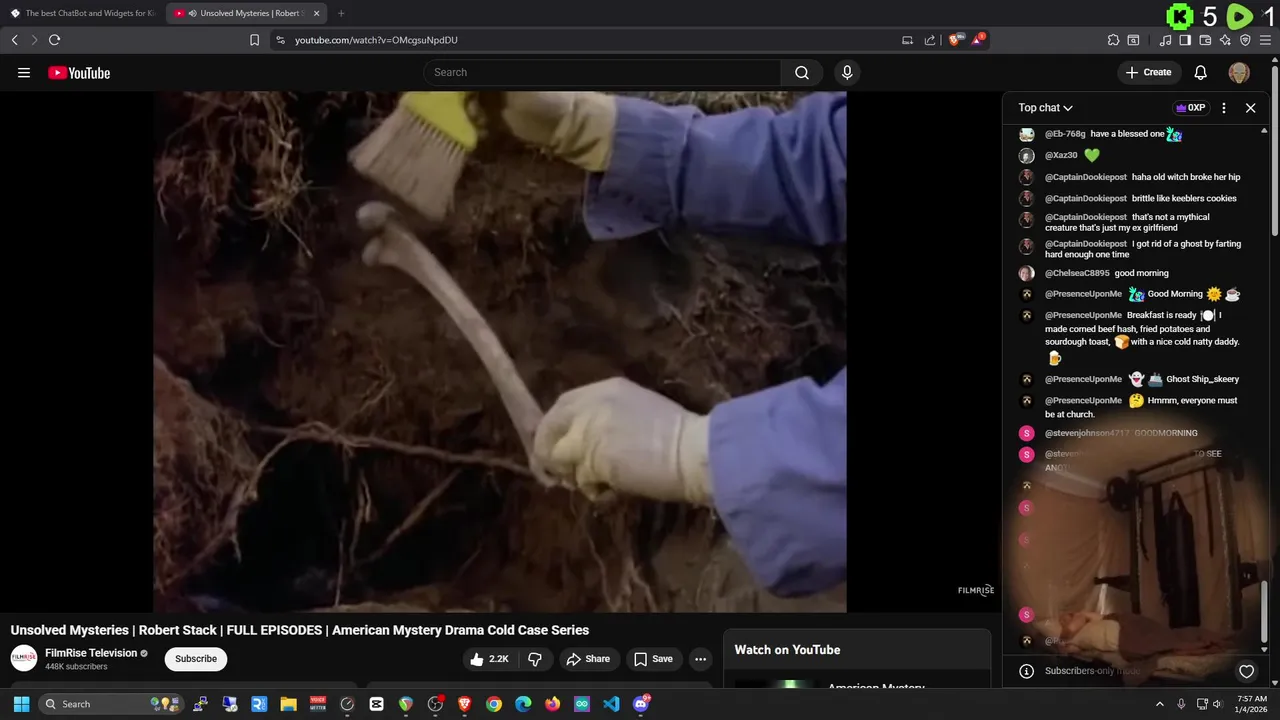The image size is (1280, 720).
Task: Open Brave Wallet icon
Action: tap(1205, 40)
